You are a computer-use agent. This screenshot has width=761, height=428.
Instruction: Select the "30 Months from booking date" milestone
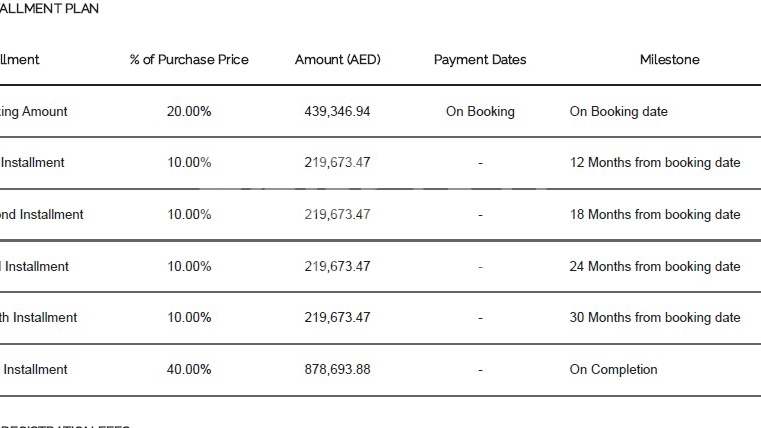click(655, 318)
